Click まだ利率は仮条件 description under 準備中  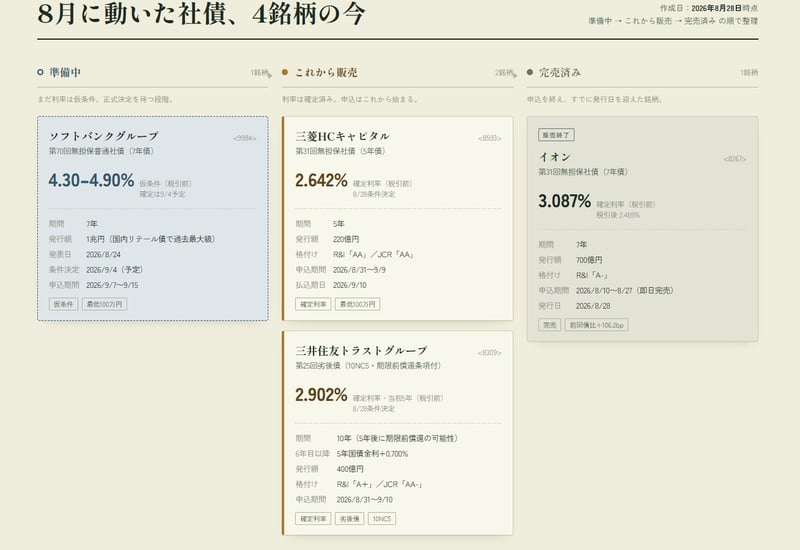105,99
